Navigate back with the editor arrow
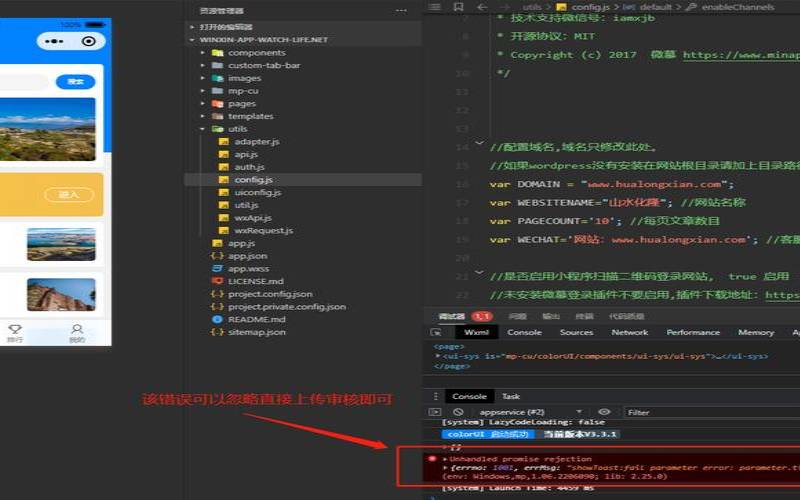 pyautogui.click(x=482, y=7)
